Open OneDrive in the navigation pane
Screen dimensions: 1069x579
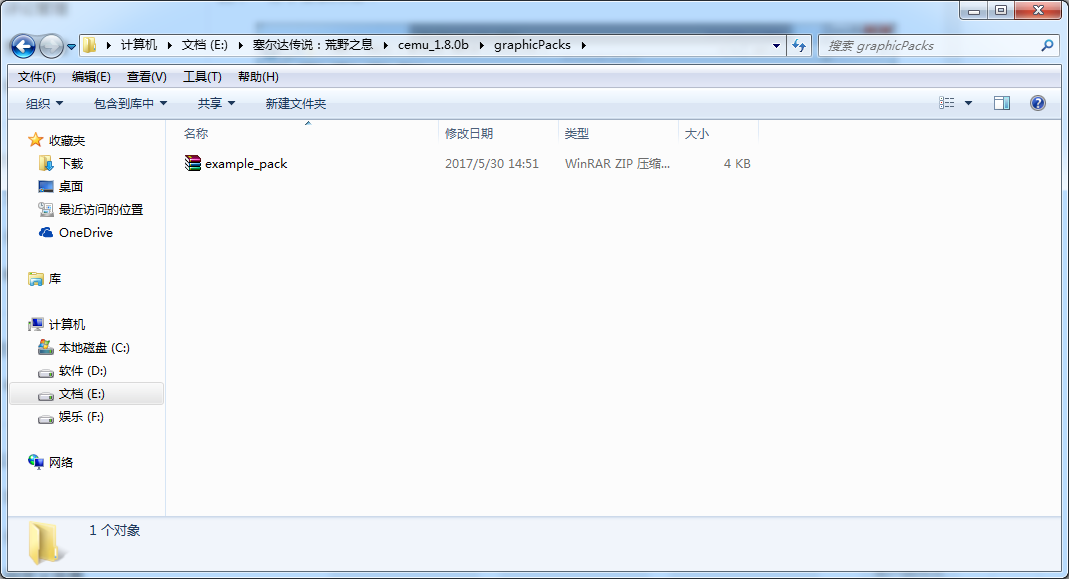pos(86,233)
